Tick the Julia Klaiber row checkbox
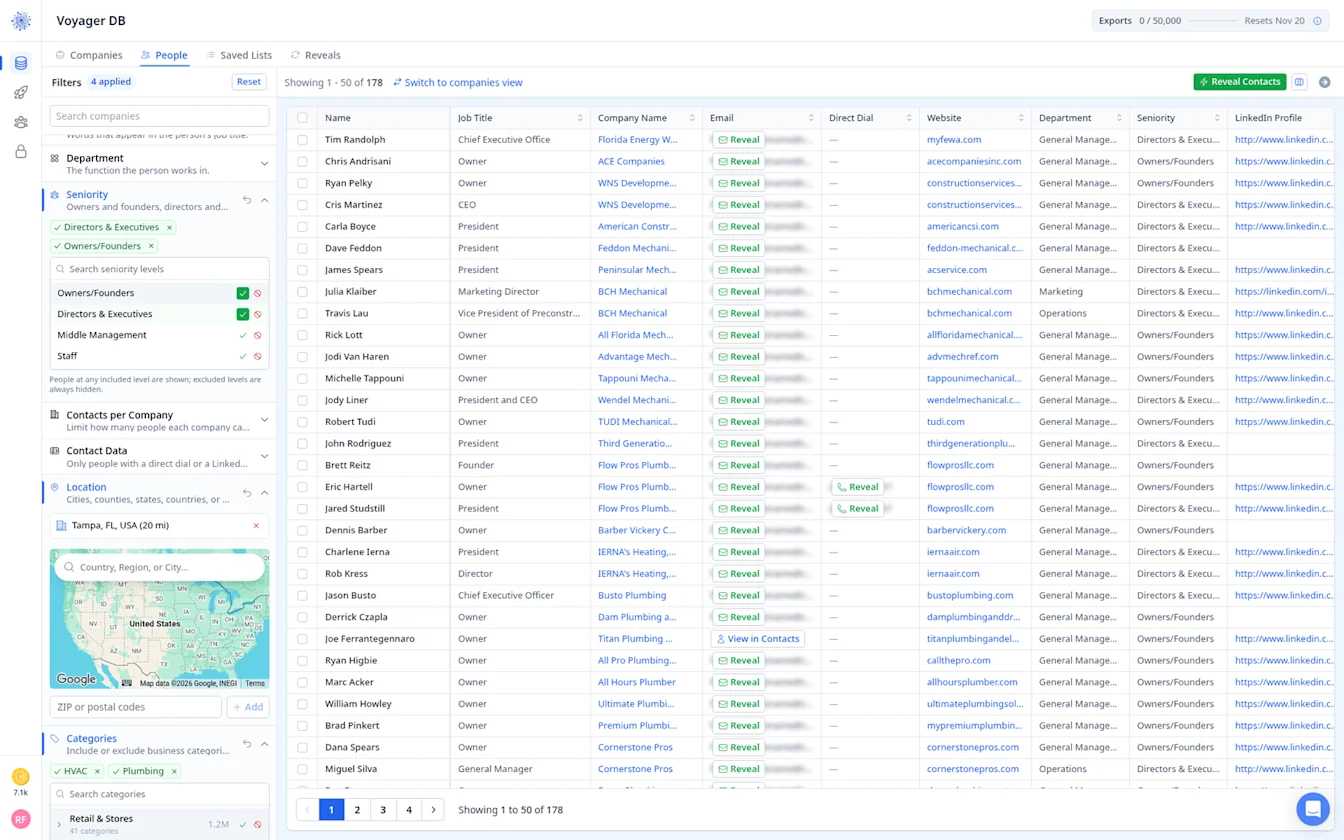The image size is (1344, 840). 302,292
